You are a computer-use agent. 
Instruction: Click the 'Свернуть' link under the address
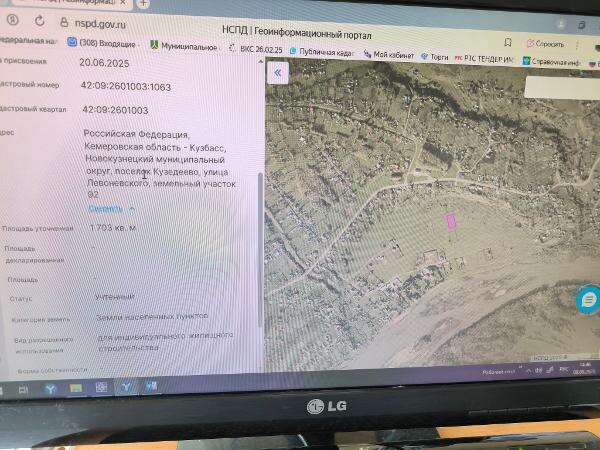coord(111,209)
